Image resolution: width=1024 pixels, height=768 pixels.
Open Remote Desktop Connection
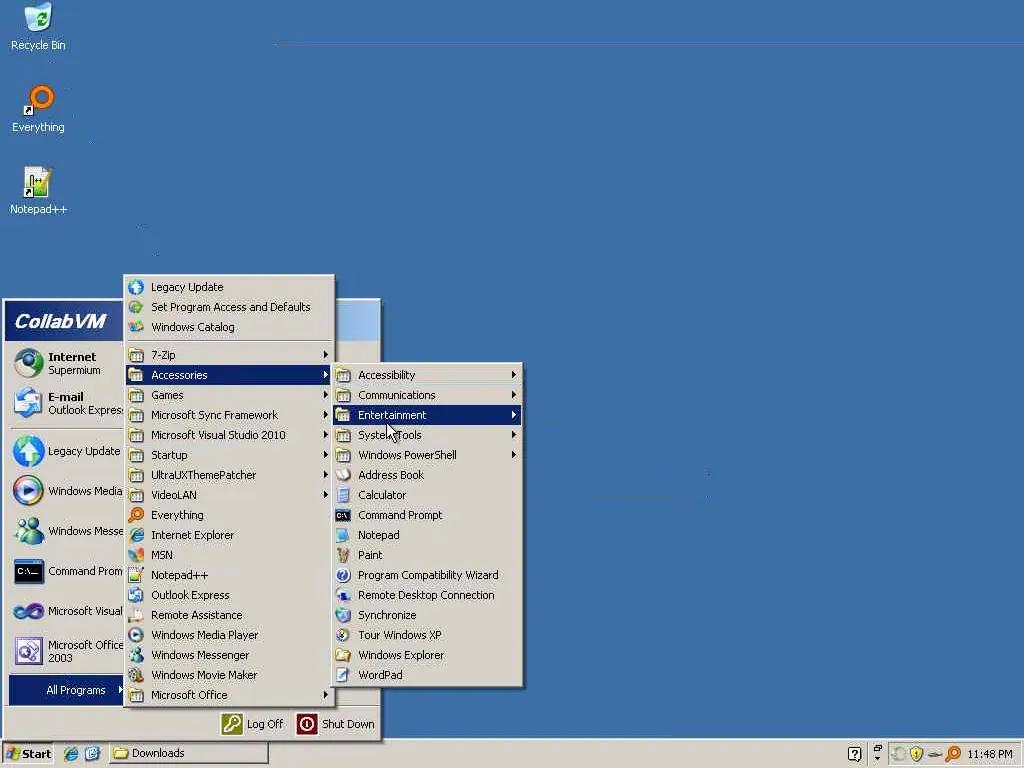pos(427,595)
